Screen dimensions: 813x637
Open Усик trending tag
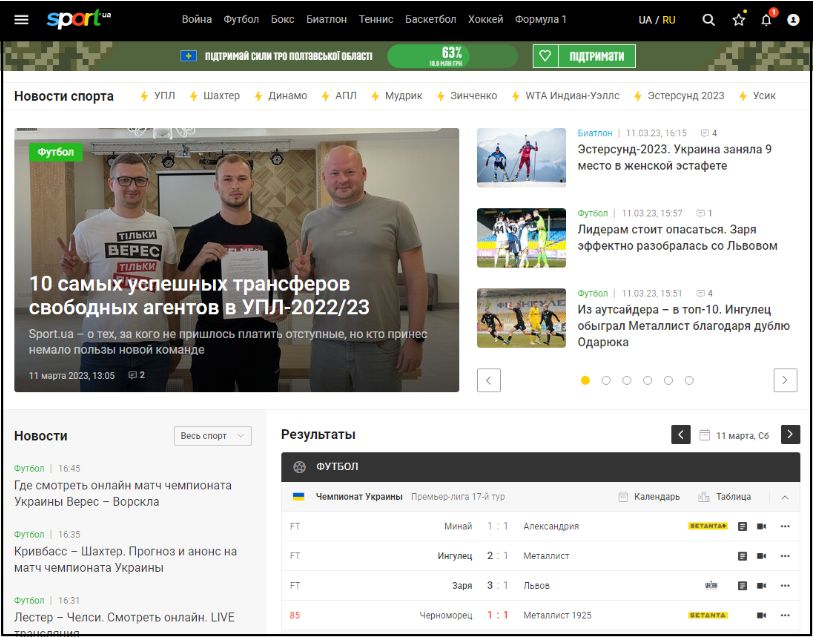(x=764, y=96)
